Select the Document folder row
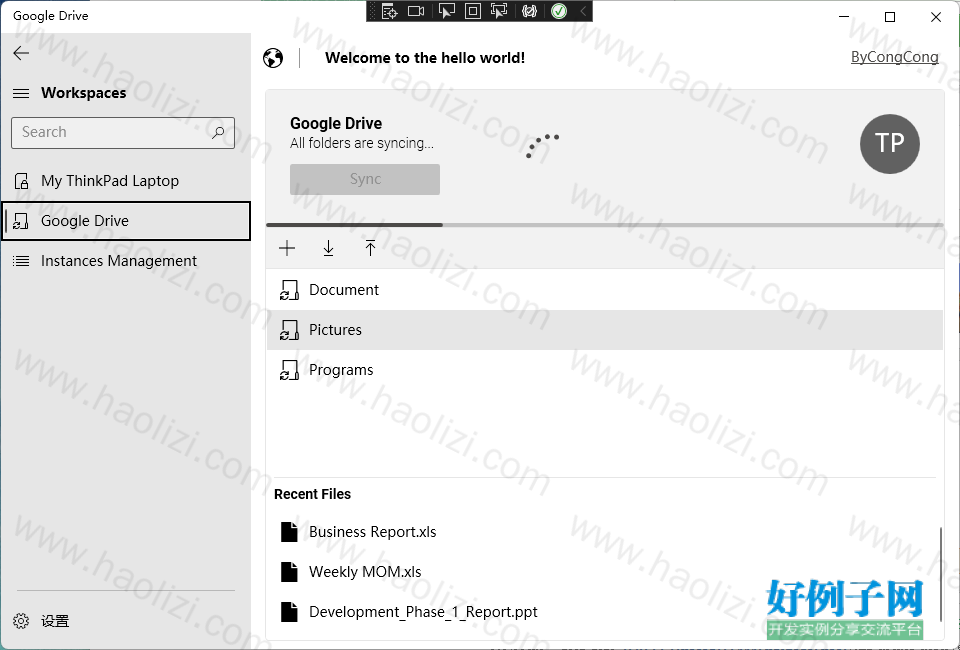This screenshot has width=960, height=650. pos(605,290)
